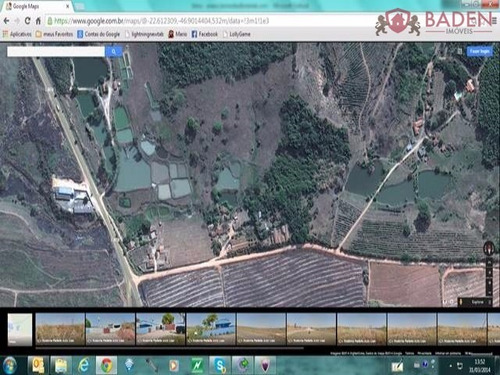Launch Internet Explorer from the taskbar
This screenshot has width=500, height=375.
(84, 366)
